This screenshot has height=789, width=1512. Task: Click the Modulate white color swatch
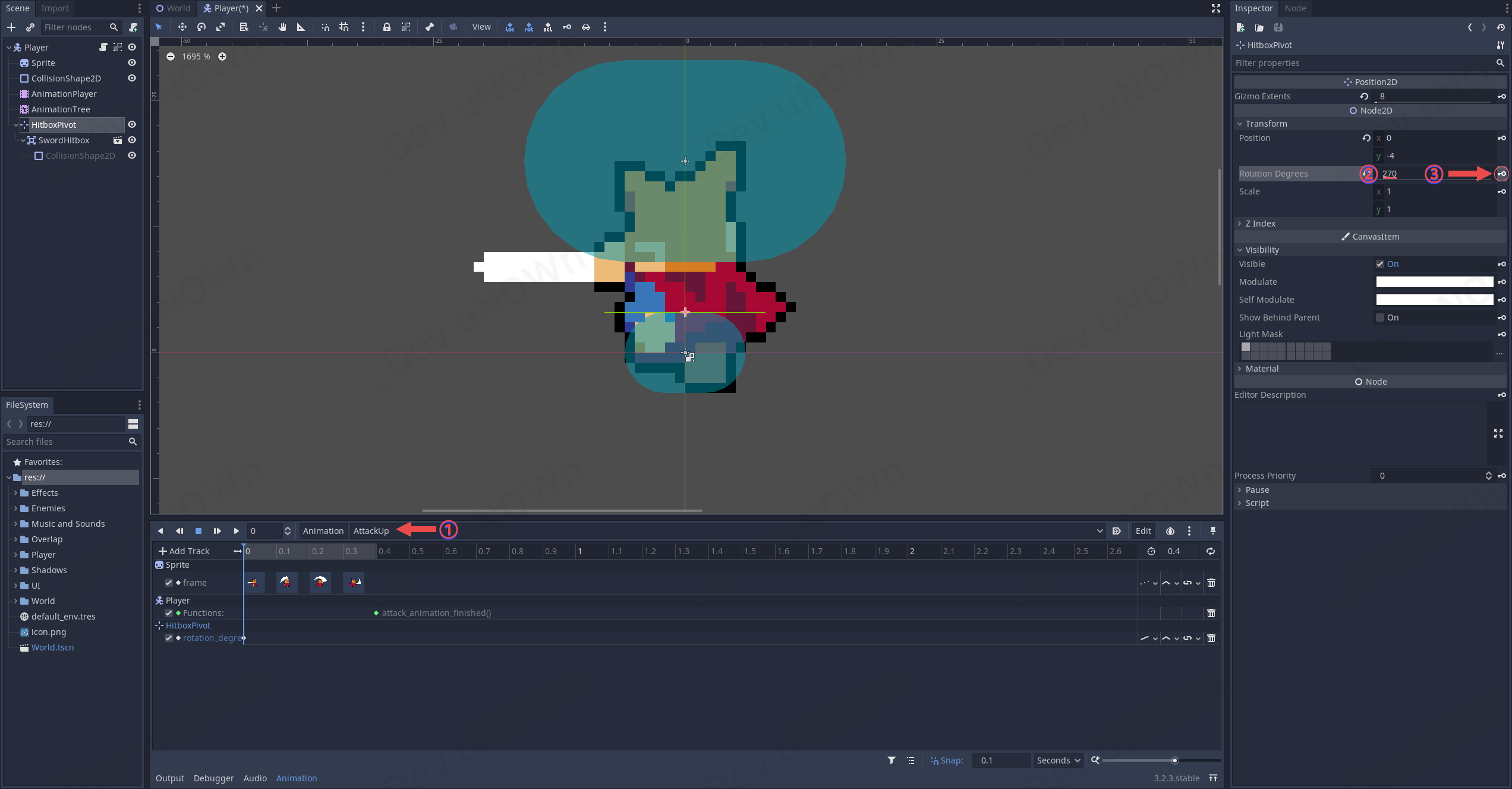click(x=1434, y=282)
